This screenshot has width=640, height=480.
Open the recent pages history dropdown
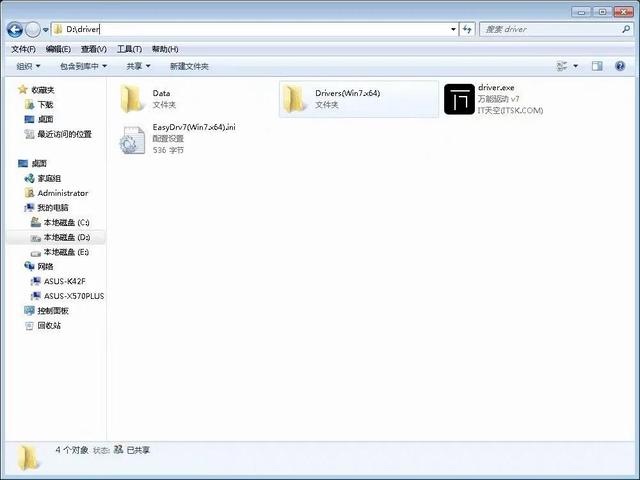coord(45,30)
